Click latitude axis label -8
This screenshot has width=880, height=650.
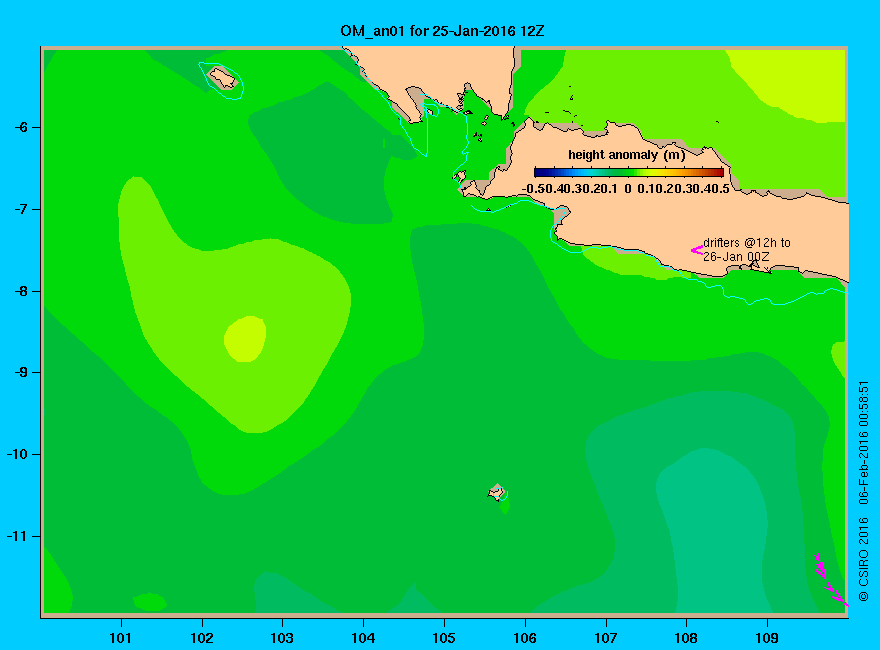(x=21, y=291)
